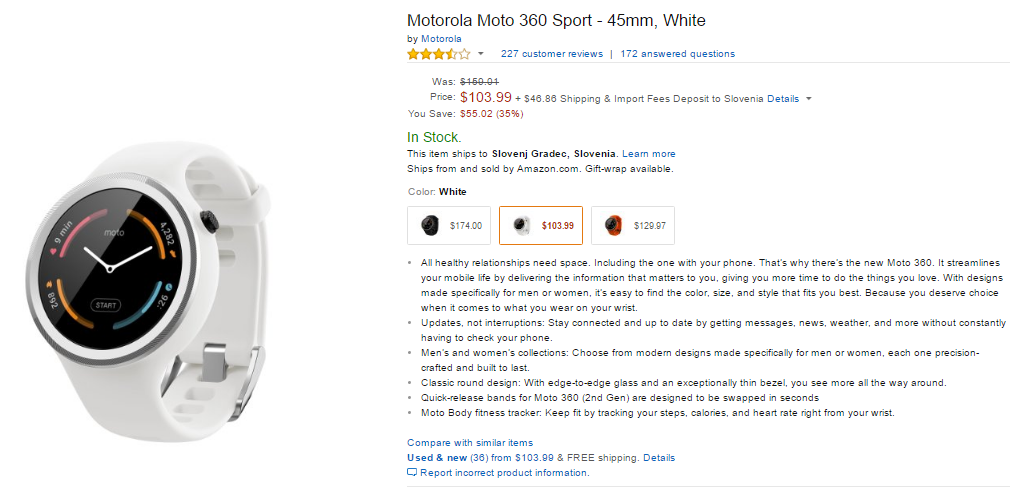Expand the arrow beside the star rating
The height and width of the screenshot is (493, 1027).
[480, 54]
